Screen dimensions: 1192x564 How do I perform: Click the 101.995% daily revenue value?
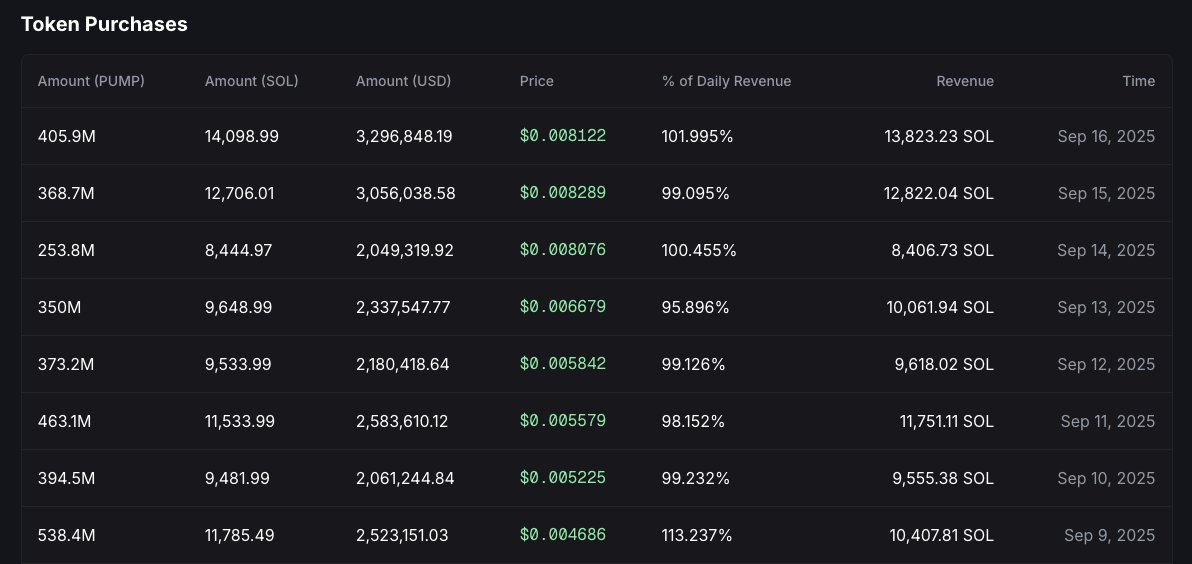coord(698,137)
